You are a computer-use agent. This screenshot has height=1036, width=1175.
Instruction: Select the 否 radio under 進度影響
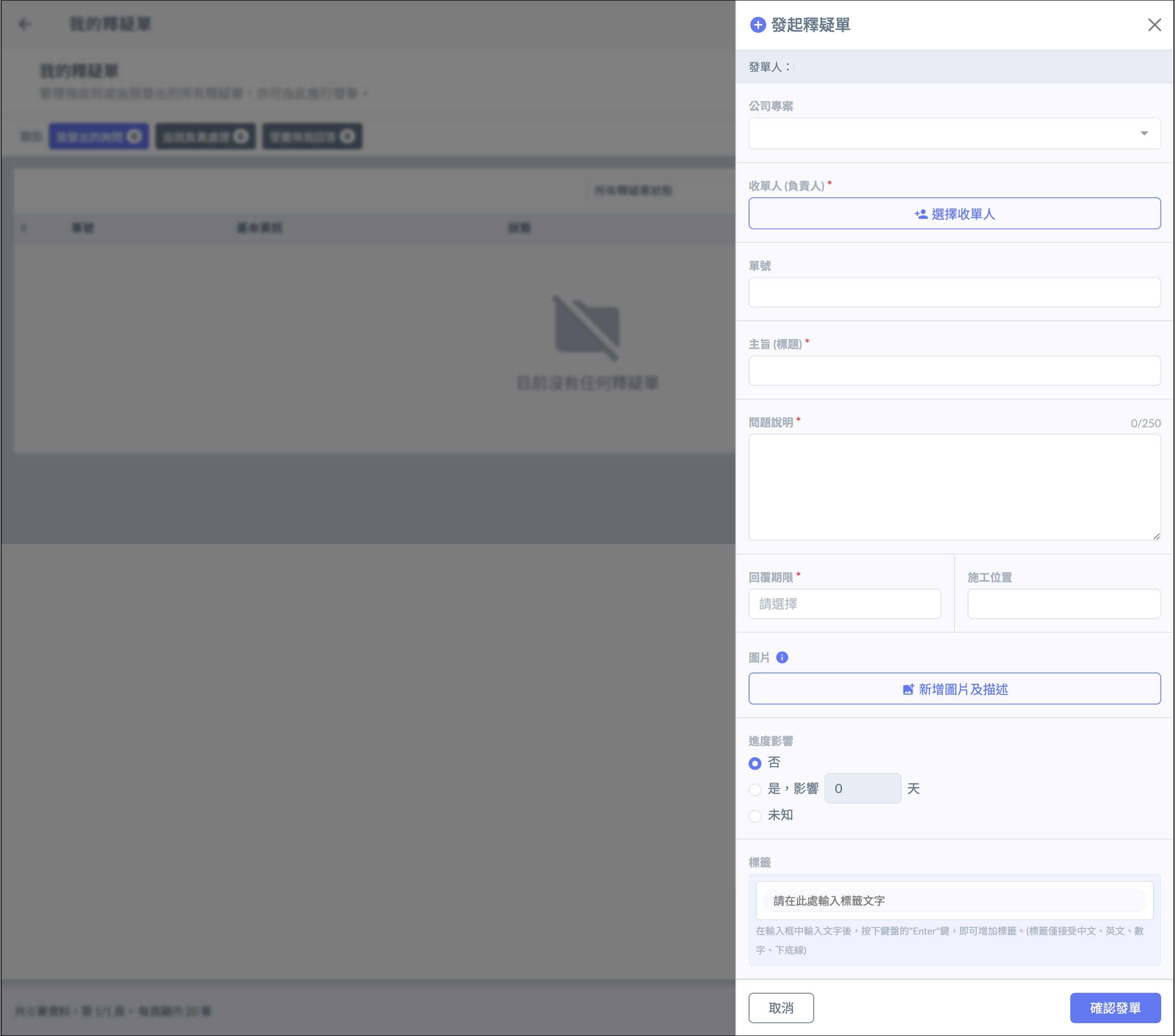(x=755, y=763)
